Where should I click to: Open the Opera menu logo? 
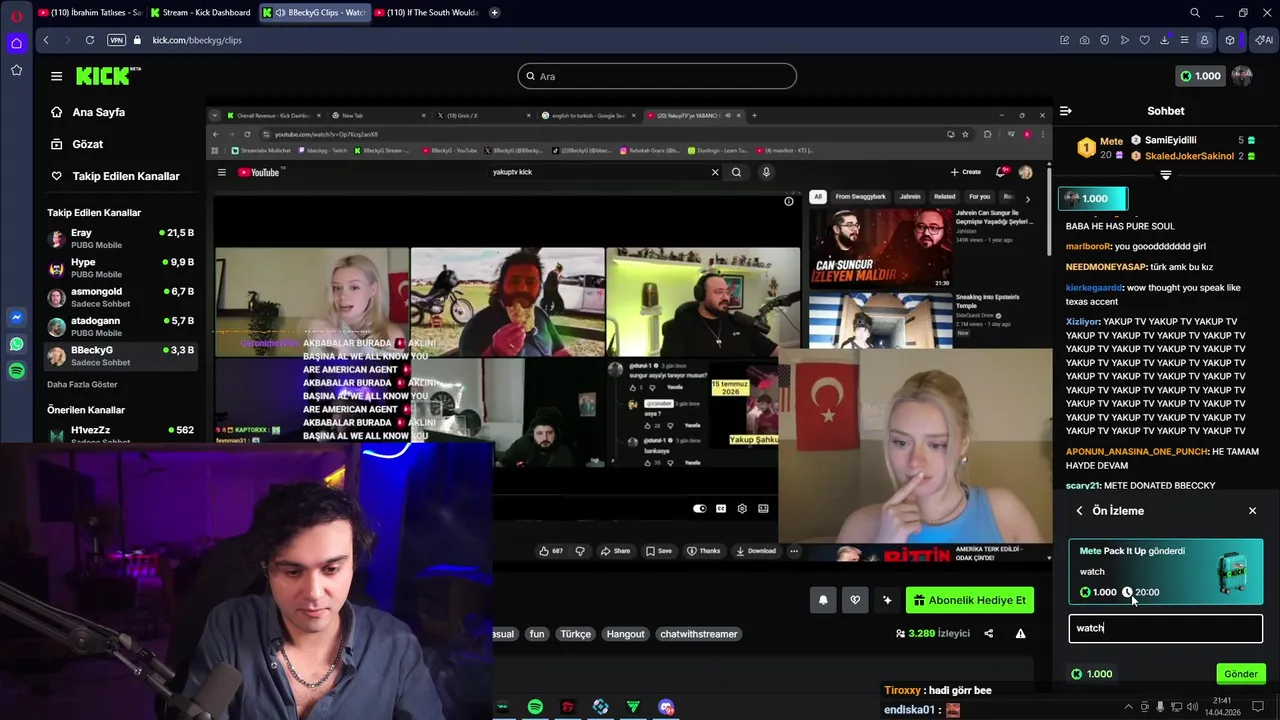[x=16, y=16]
